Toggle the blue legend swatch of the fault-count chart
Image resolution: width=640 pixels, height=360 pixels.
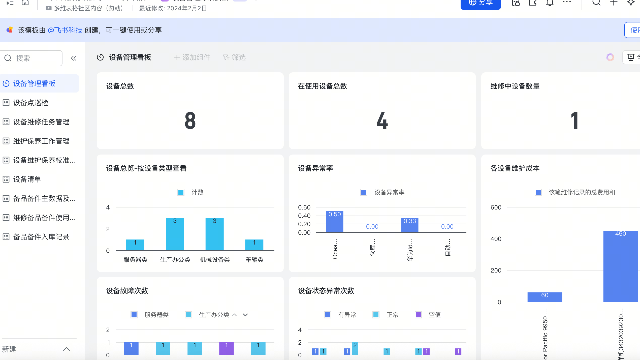pos(134,314)
